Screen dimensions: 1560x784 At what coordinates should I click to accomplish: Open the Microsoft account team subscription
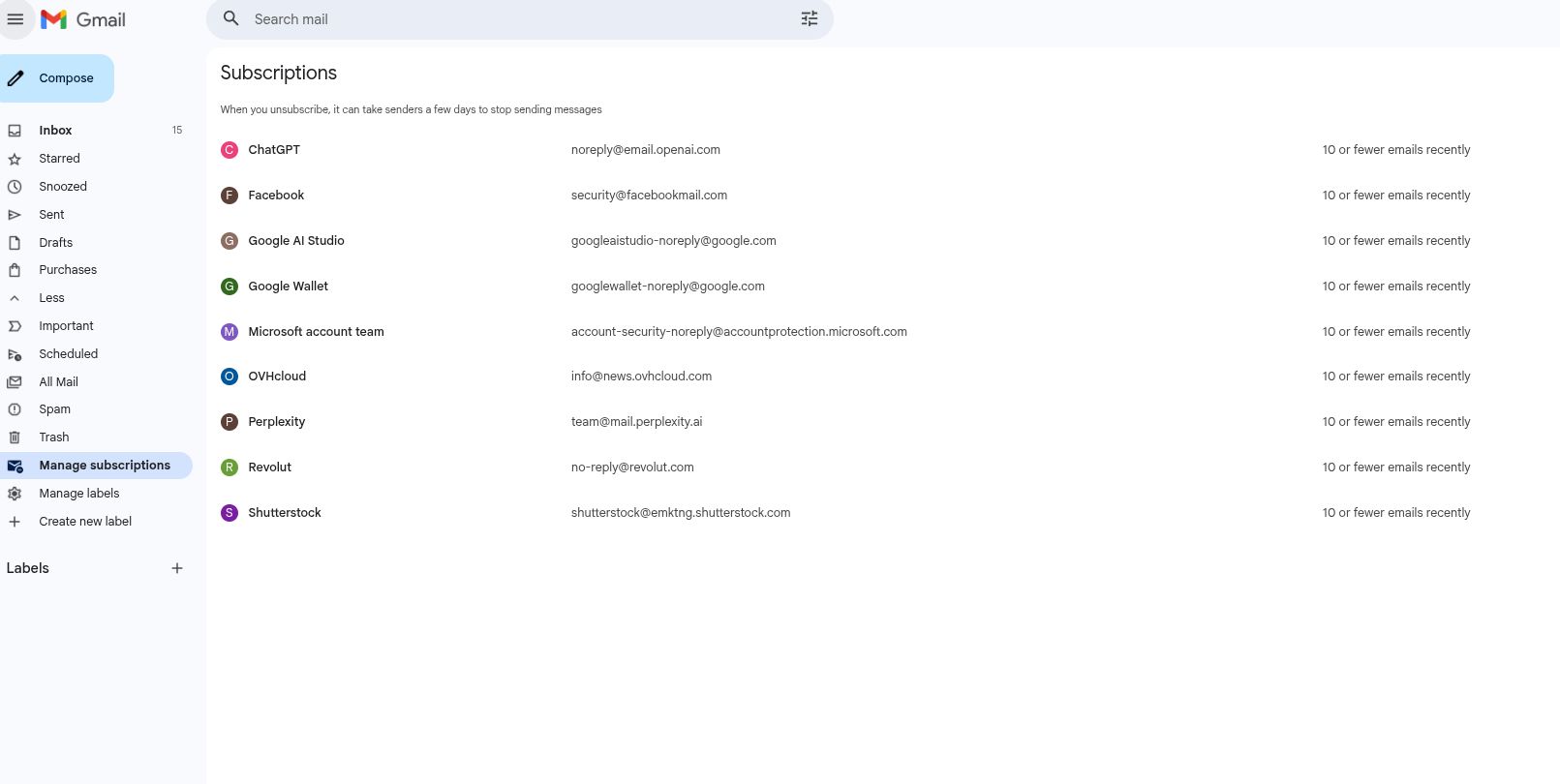pyautogui.click(x=316, y=332)
